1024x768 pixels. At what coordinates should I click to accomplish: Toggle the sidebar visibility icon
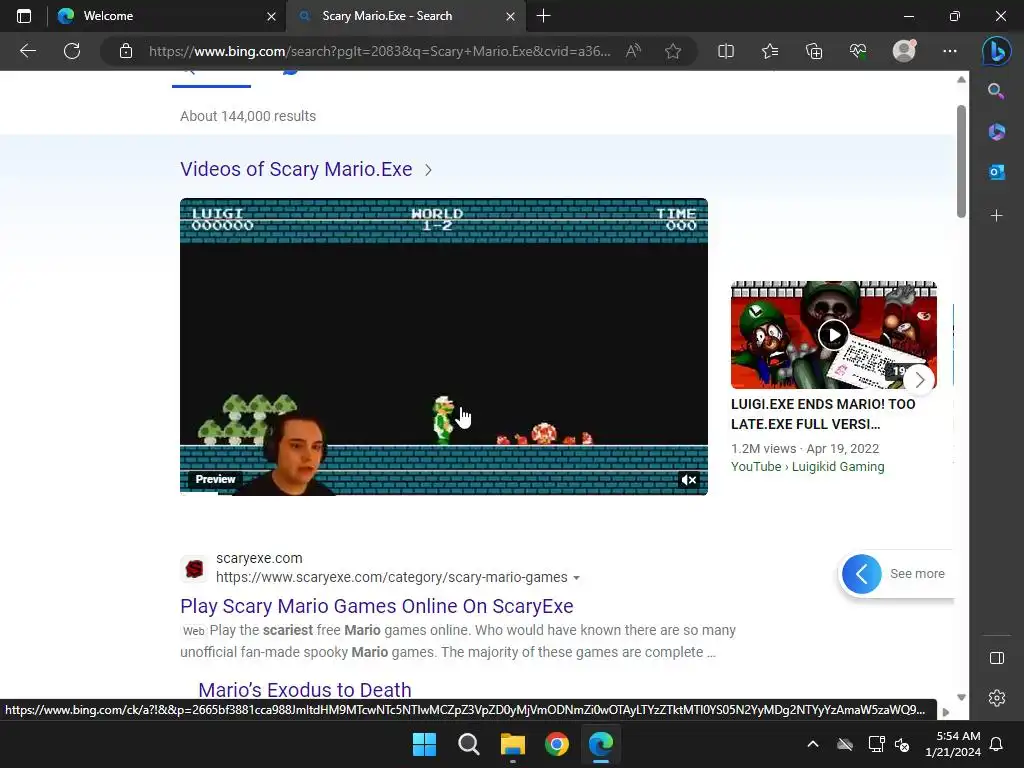997,658
